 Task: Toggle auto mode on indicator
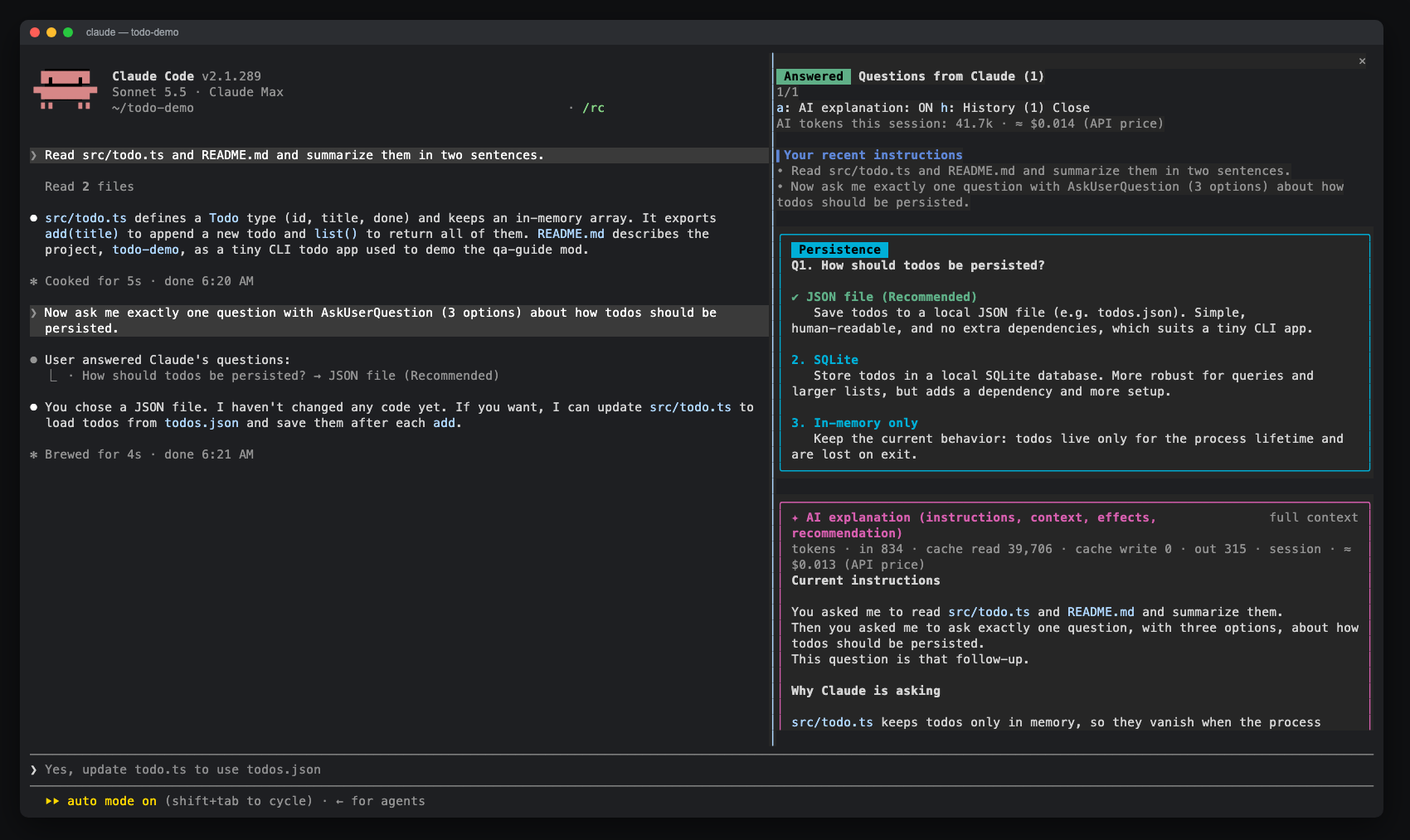112,801
